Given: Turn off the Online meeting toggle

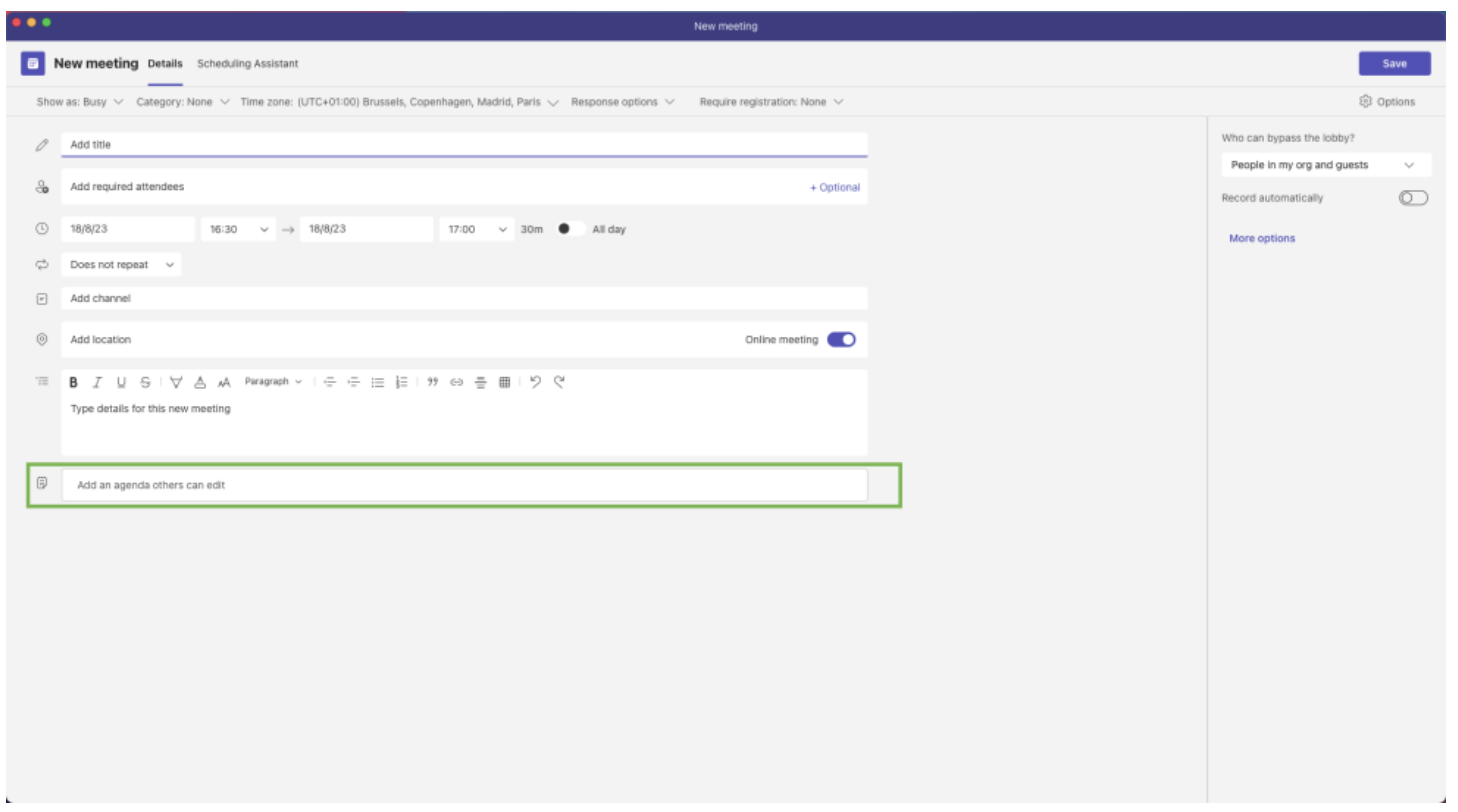Looking at the screenshot, I should [841, 340].
